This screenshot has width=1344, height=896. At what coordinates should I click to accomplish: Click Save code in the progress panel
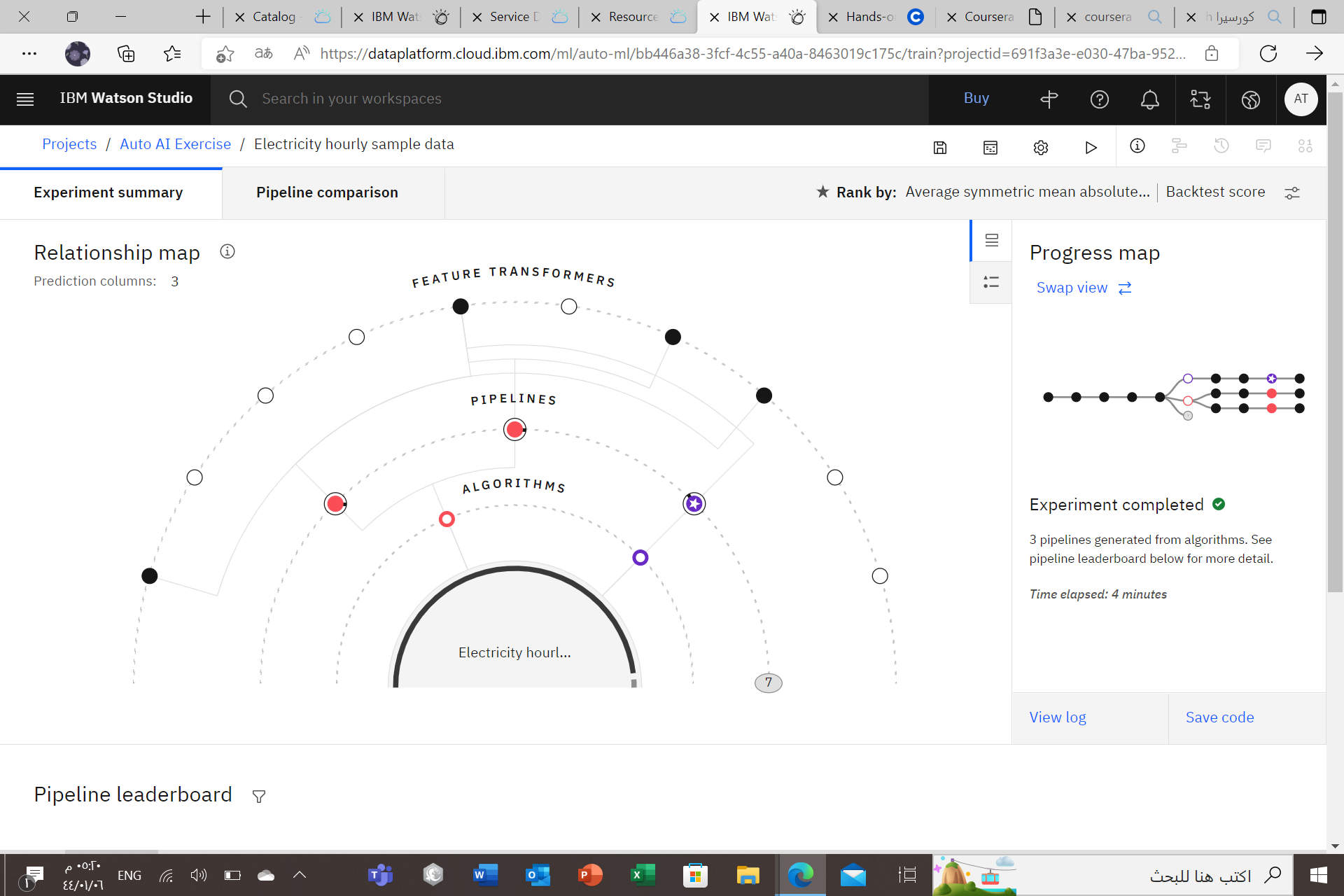1219,717
